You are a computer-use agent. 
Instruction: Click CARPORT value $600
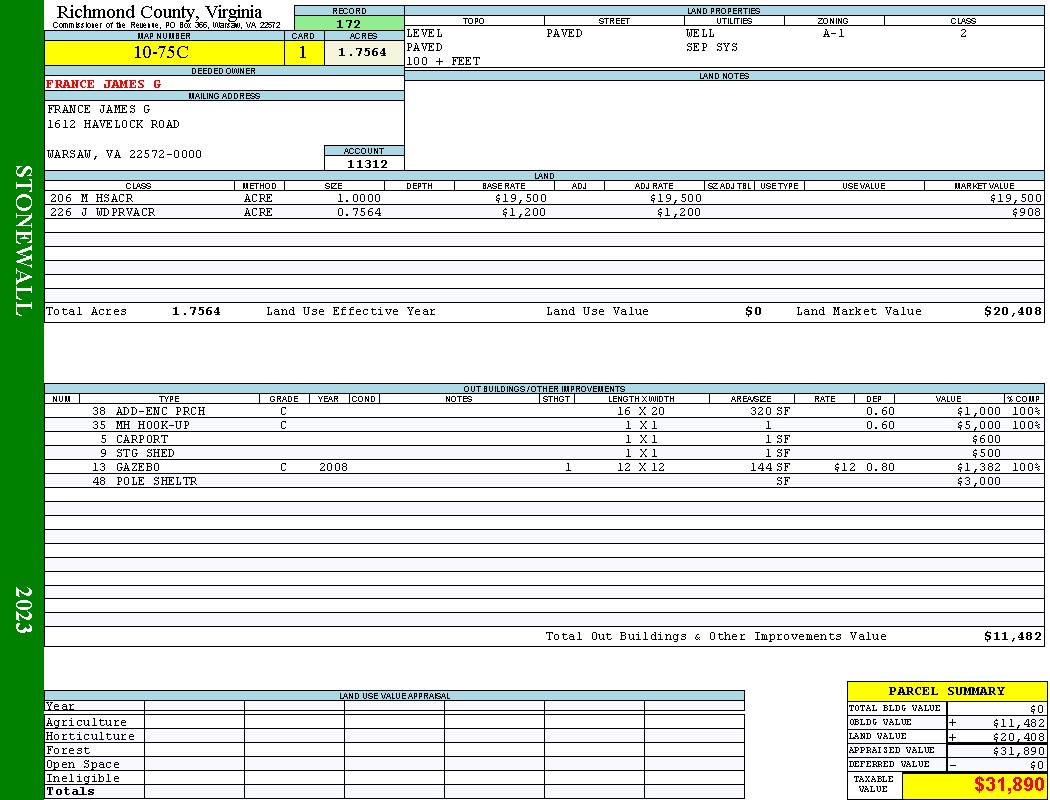point(986,439)
